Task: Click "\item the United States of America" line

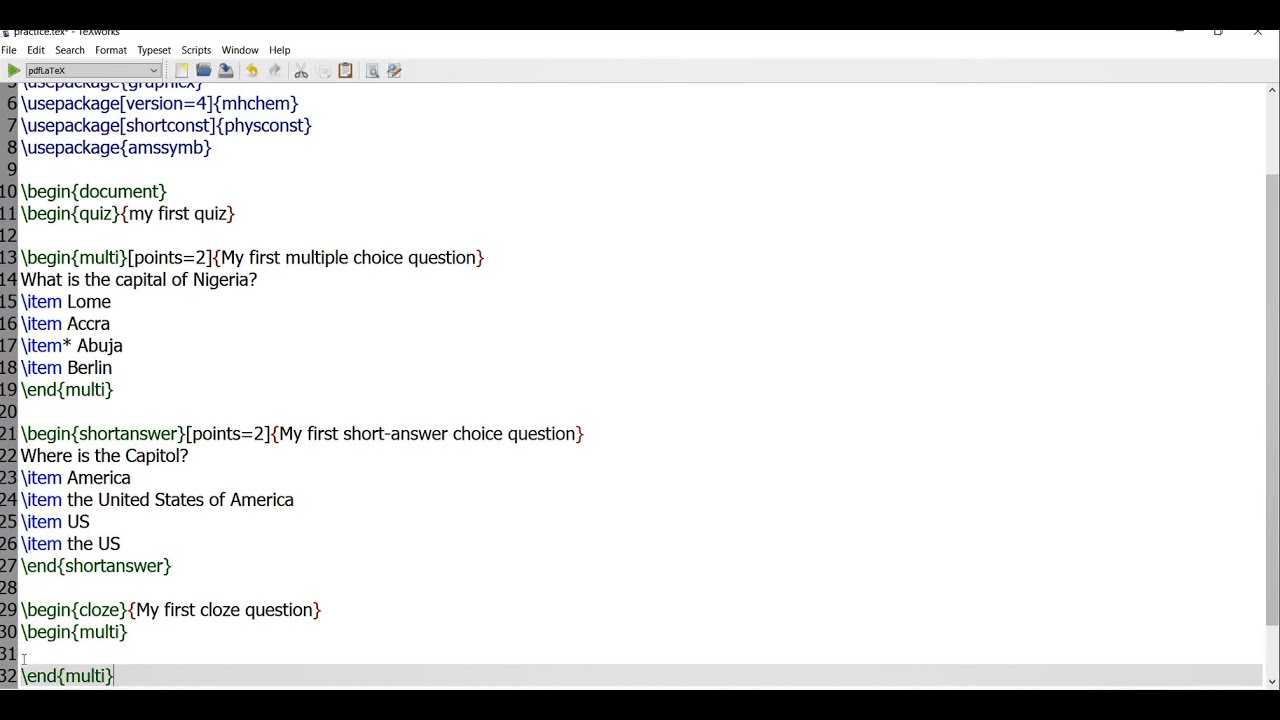Action: (157, 499)
